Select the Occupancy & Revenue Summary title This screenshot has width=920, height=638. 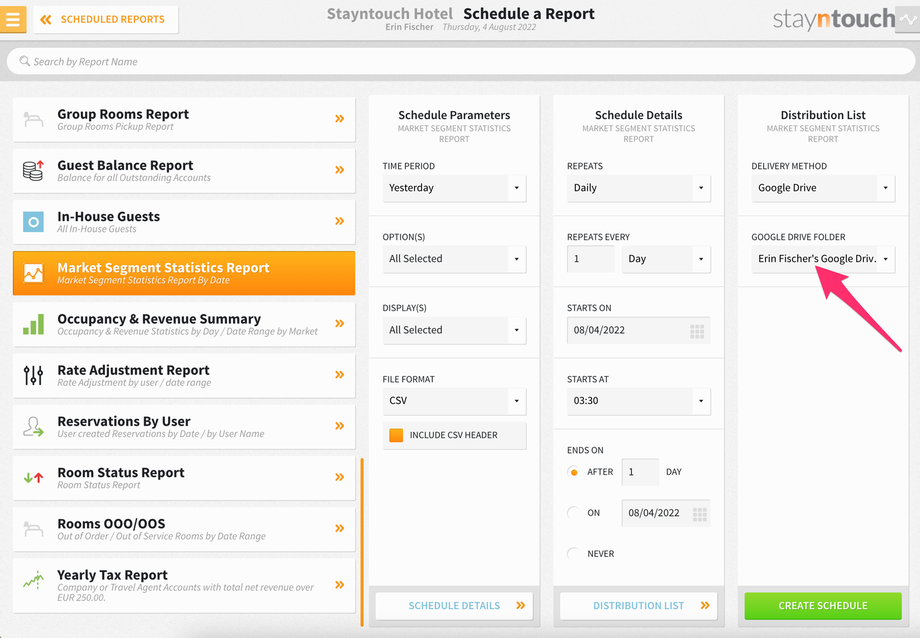[159, 319]
